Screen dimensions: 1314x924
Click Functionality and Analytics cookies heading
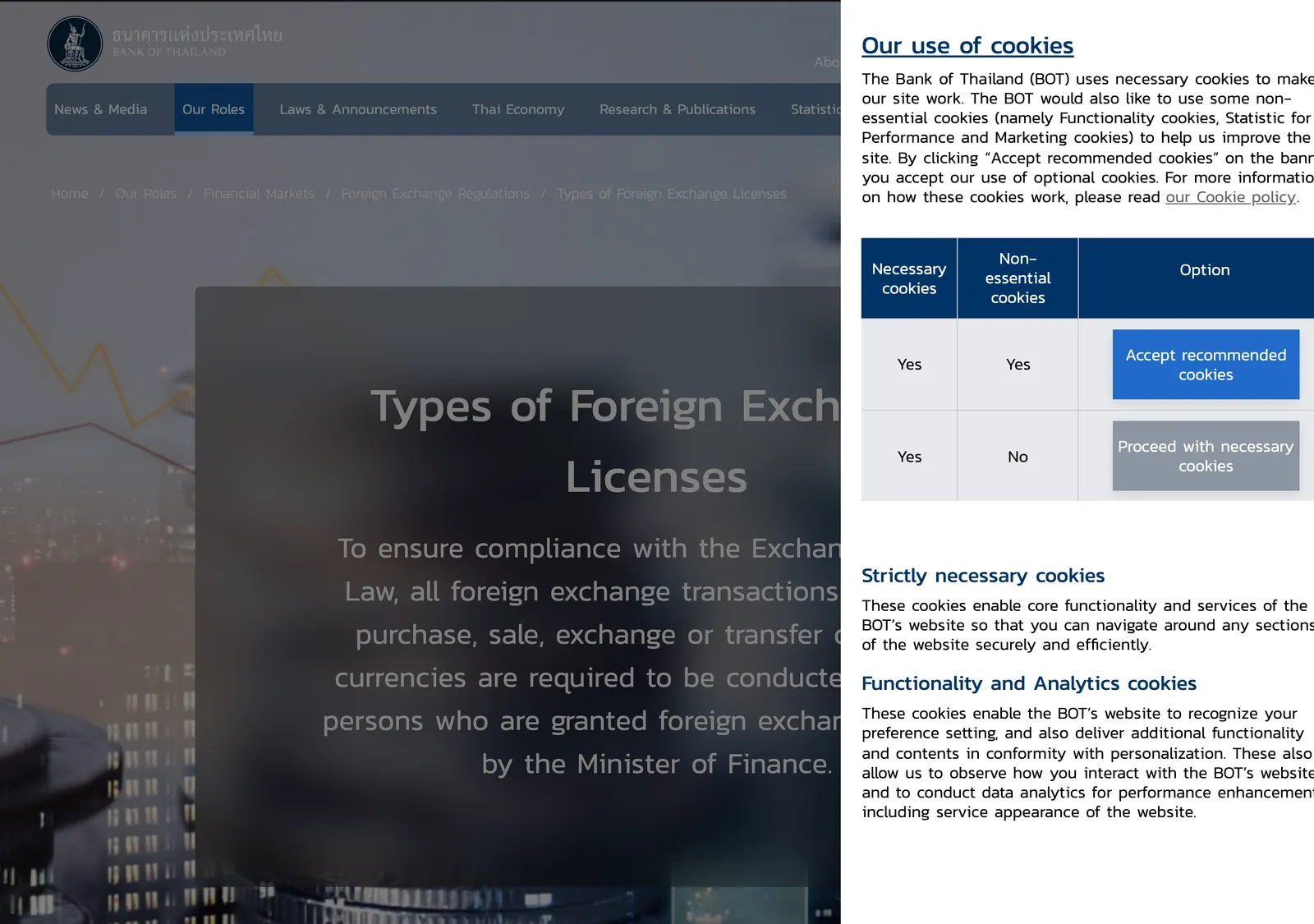point(1029,683)
